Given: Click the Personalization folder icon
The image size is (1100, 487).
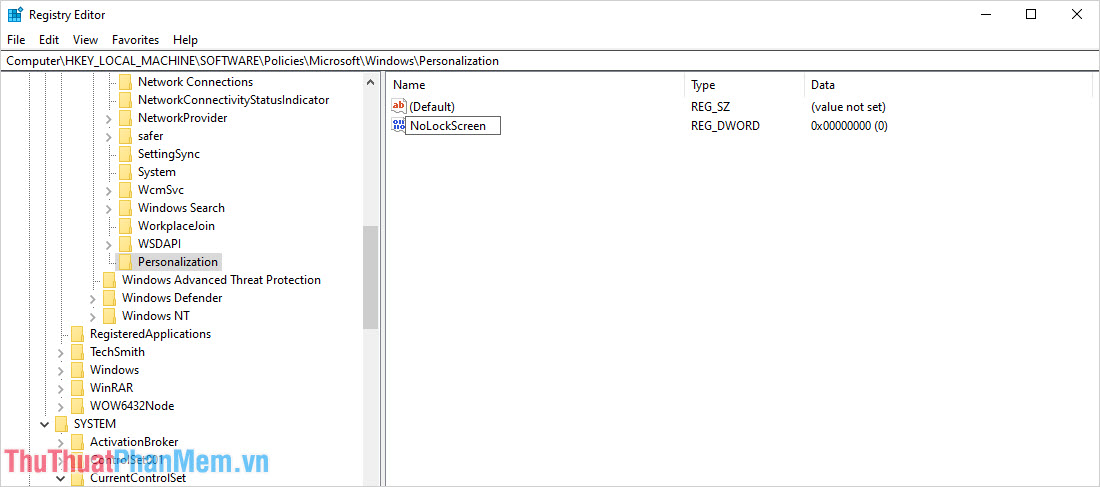Looking at the screenshot, I should 125,262.
